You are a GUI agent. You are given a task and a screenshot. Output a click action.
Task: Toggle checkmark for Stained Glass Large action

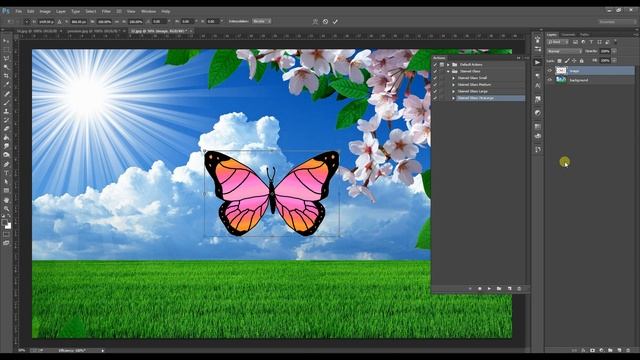(435, 91)
